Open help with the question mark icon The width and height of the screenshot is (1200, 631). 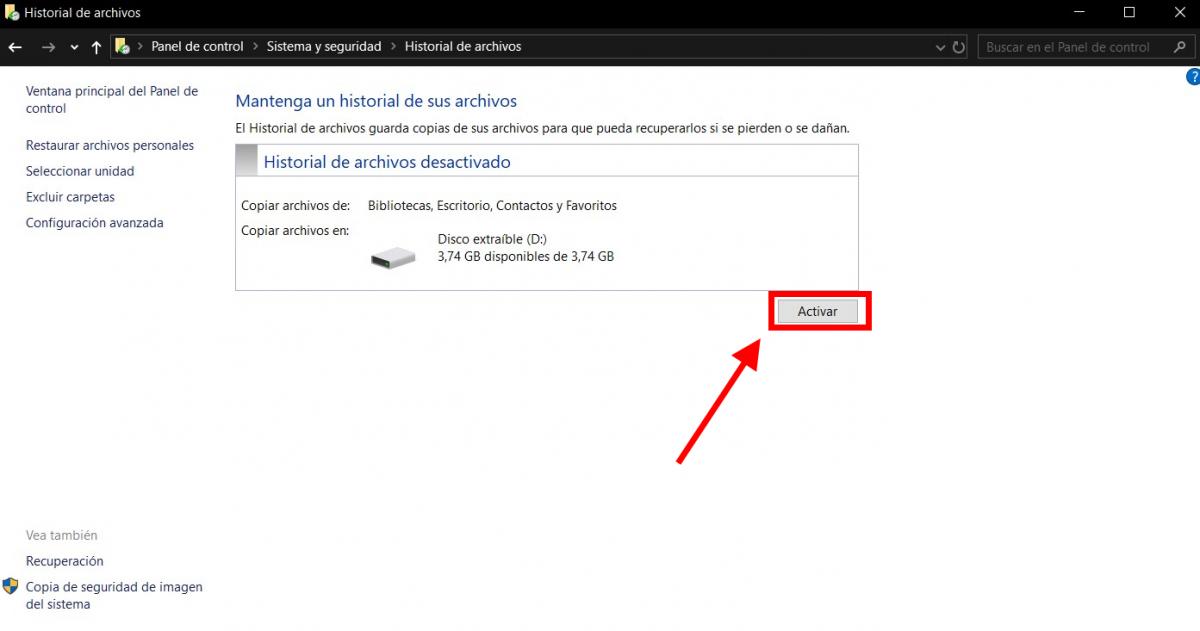(x=1192, y=77)
